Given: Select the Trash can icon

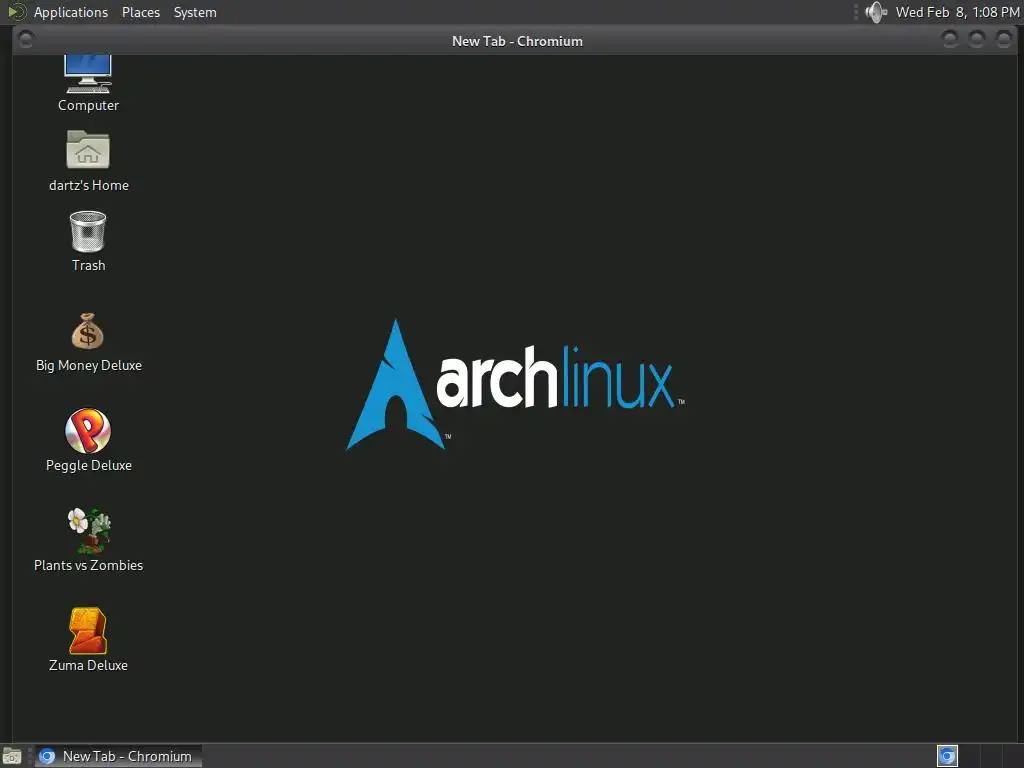Looking at the screenshot, I should [x=88, y=231].
